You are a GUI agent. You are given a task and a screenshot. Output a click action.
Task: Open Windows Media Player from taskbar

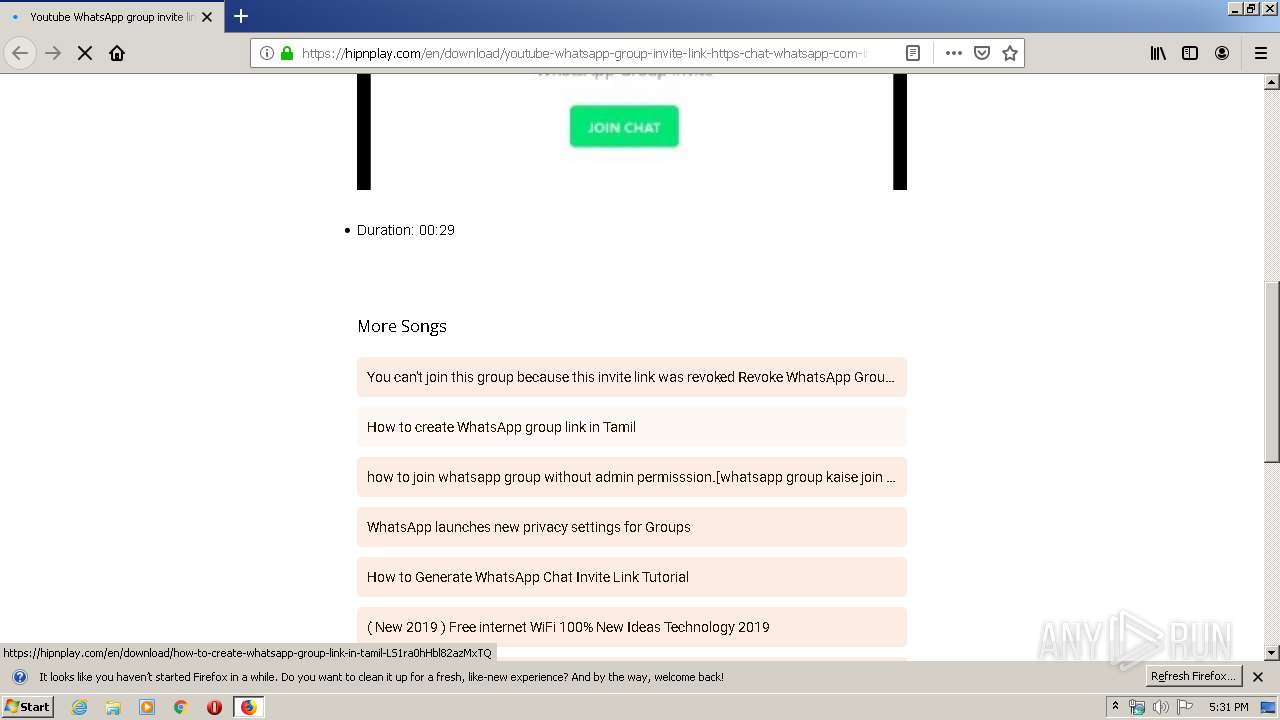click(147, 707)
